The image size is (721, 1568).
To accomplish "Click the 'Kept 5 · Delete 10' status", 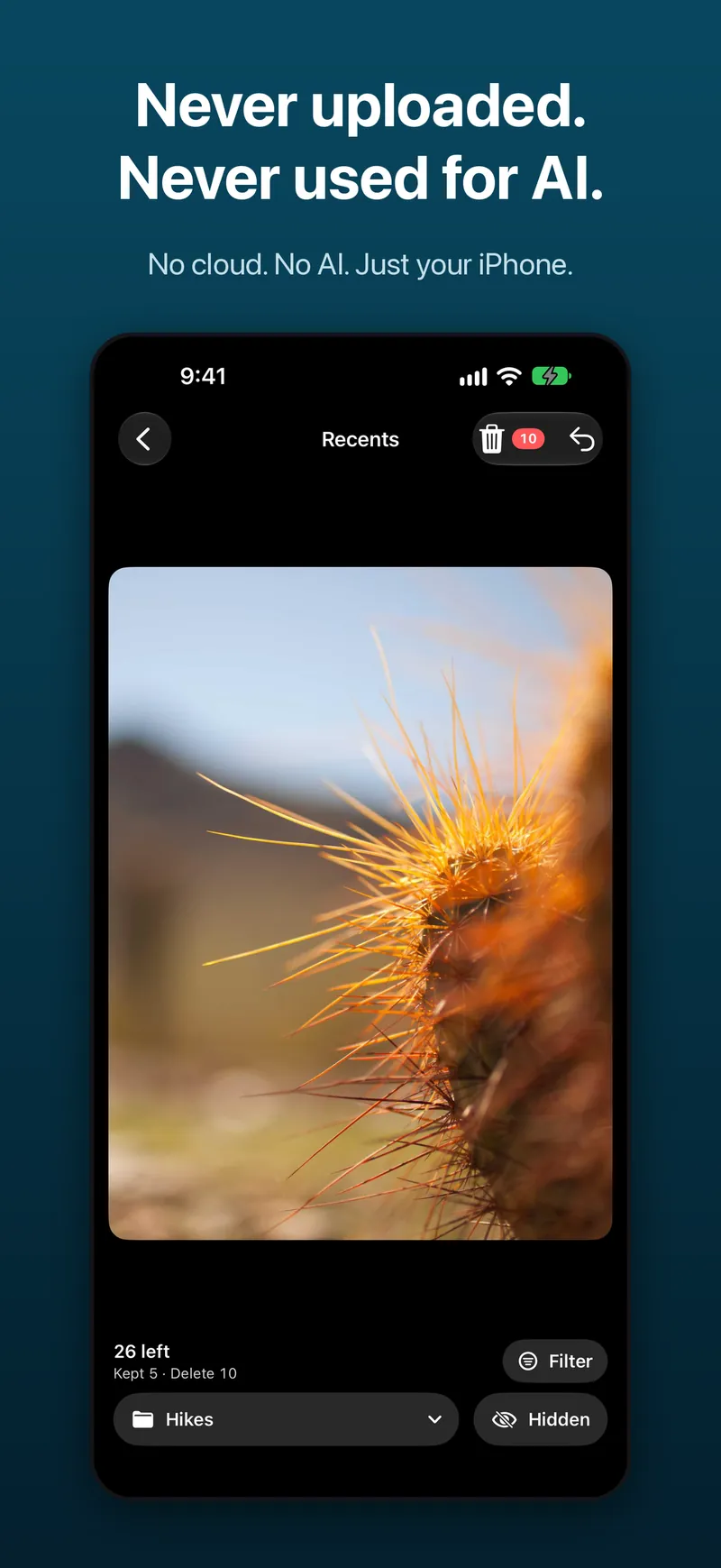I will click(x=175, y=1373).
